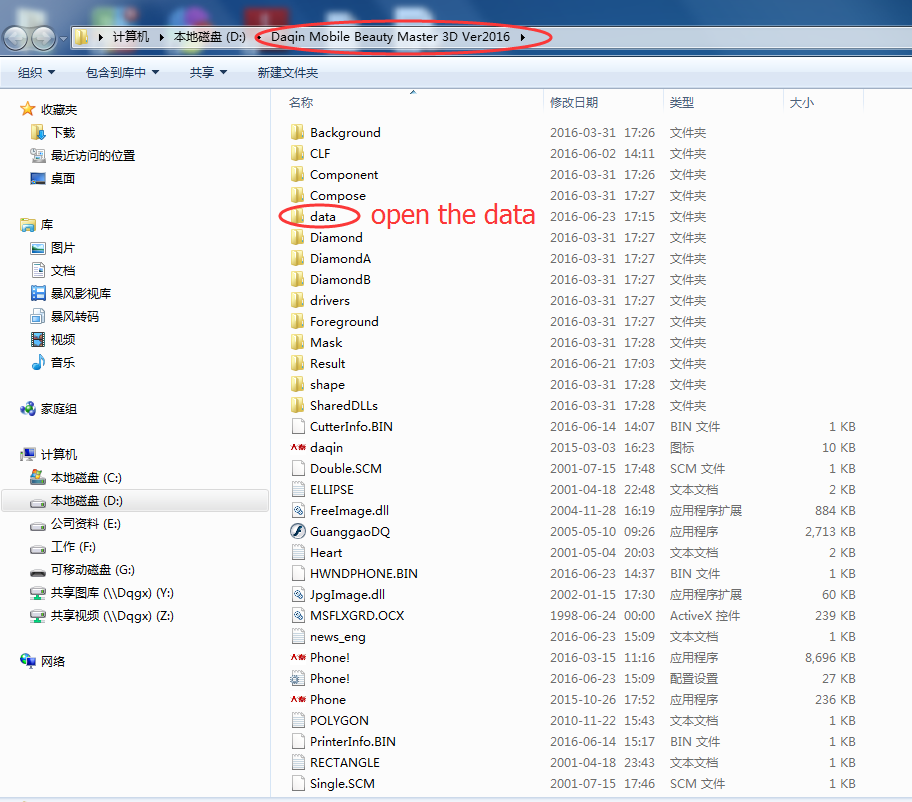Select the Foreground folder

344,322
